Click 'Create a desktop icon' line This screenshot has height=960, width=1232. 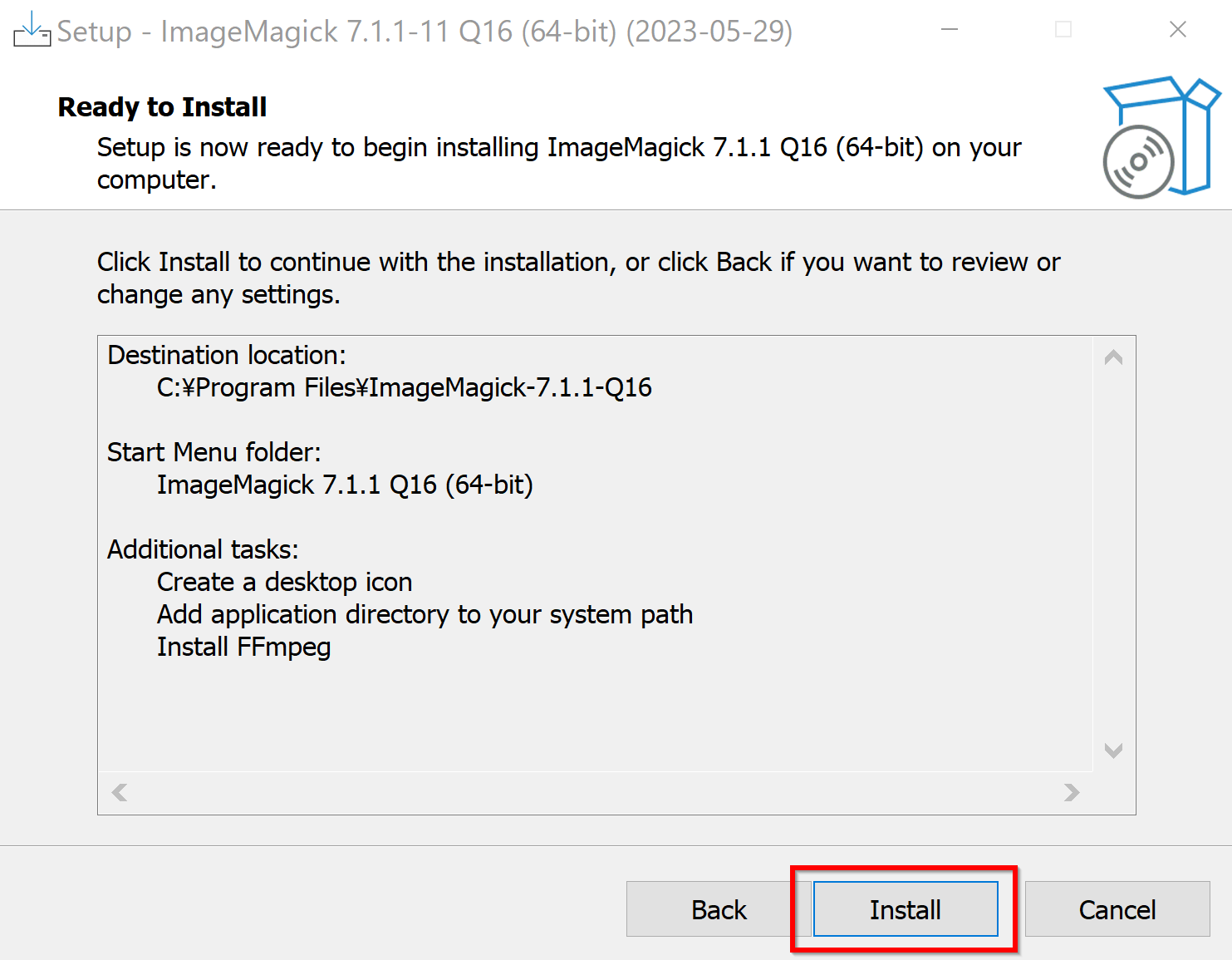coord(285,582)
